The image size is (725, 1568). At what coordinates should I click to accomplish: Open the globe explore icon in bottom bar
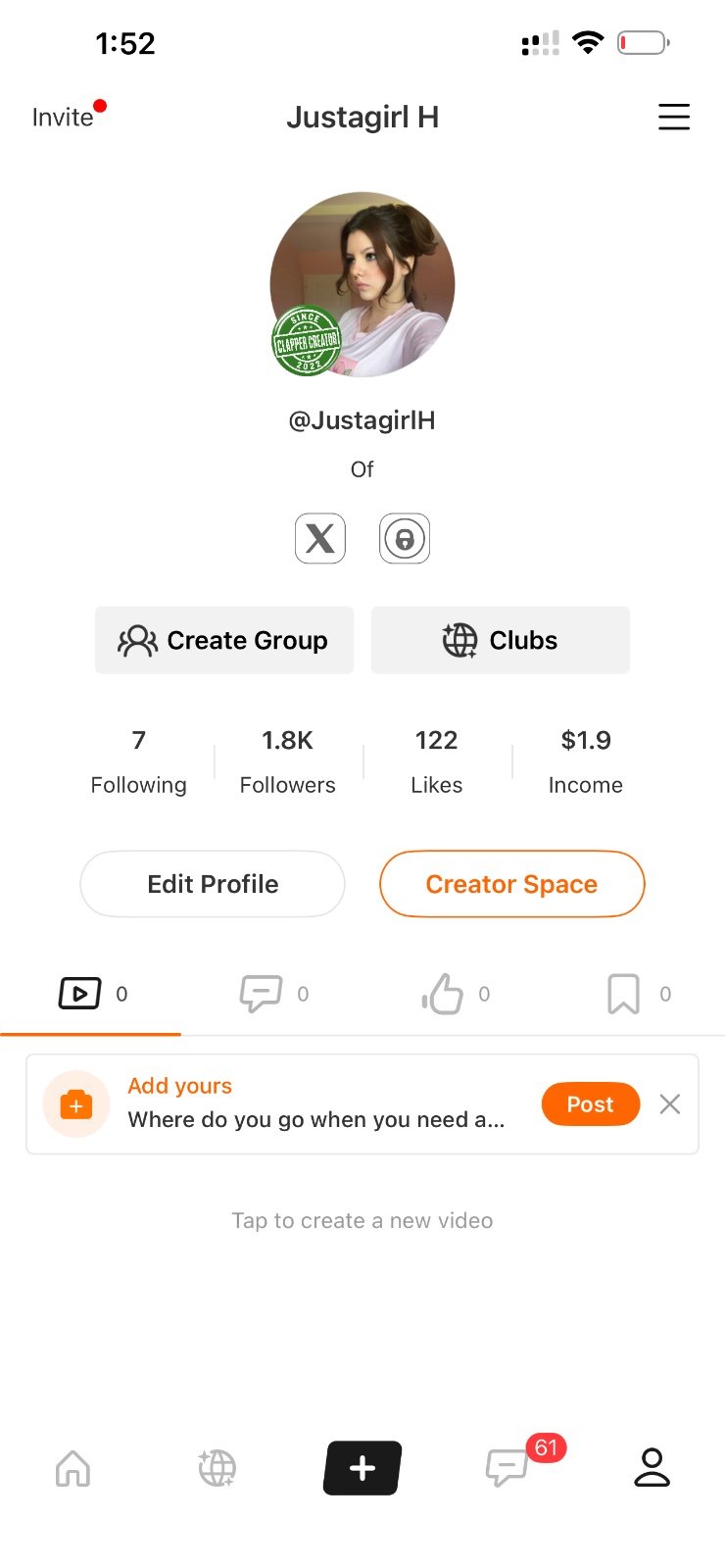pos(217,1468)
